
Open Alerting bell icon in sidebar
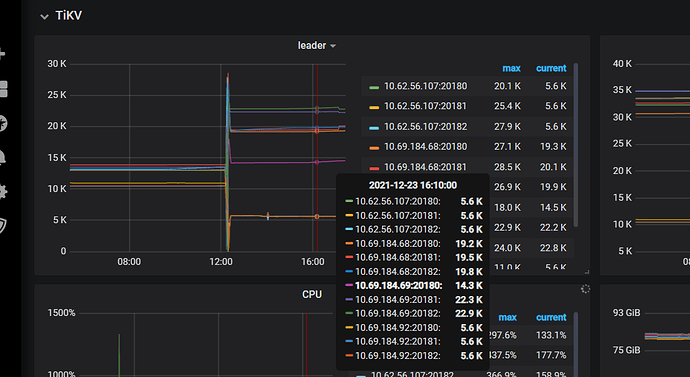[x=2, y=157]
